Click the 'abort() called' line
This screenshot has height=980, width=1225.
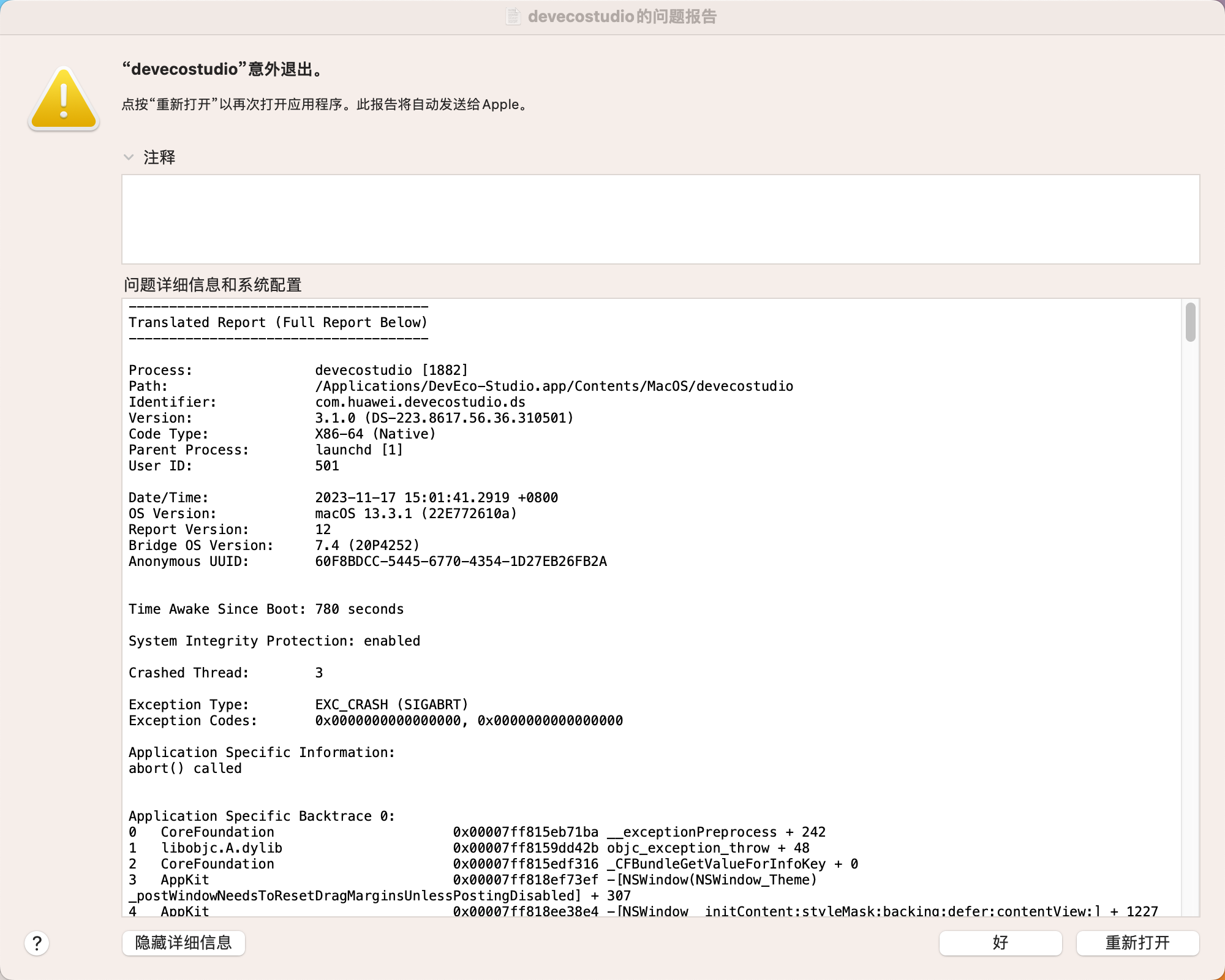(x=185, y=769)
